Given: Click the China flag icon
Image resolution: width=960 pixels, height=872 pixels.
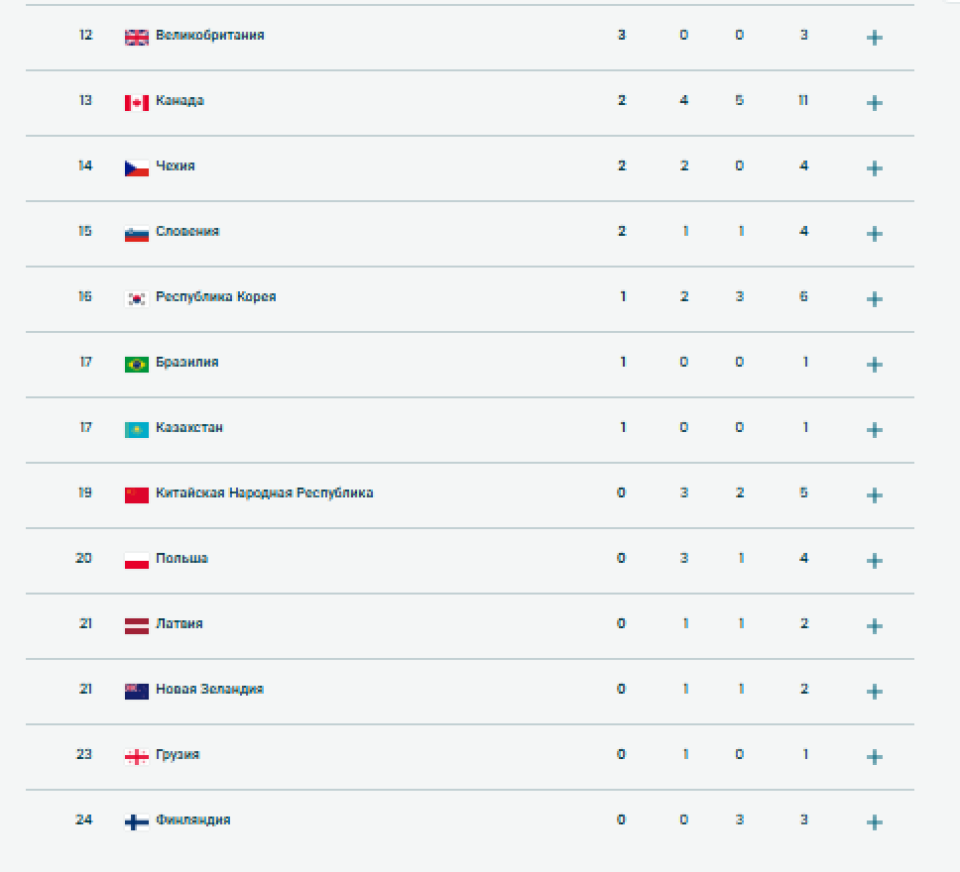Looking at the screenshot, I should click(137, 493).
